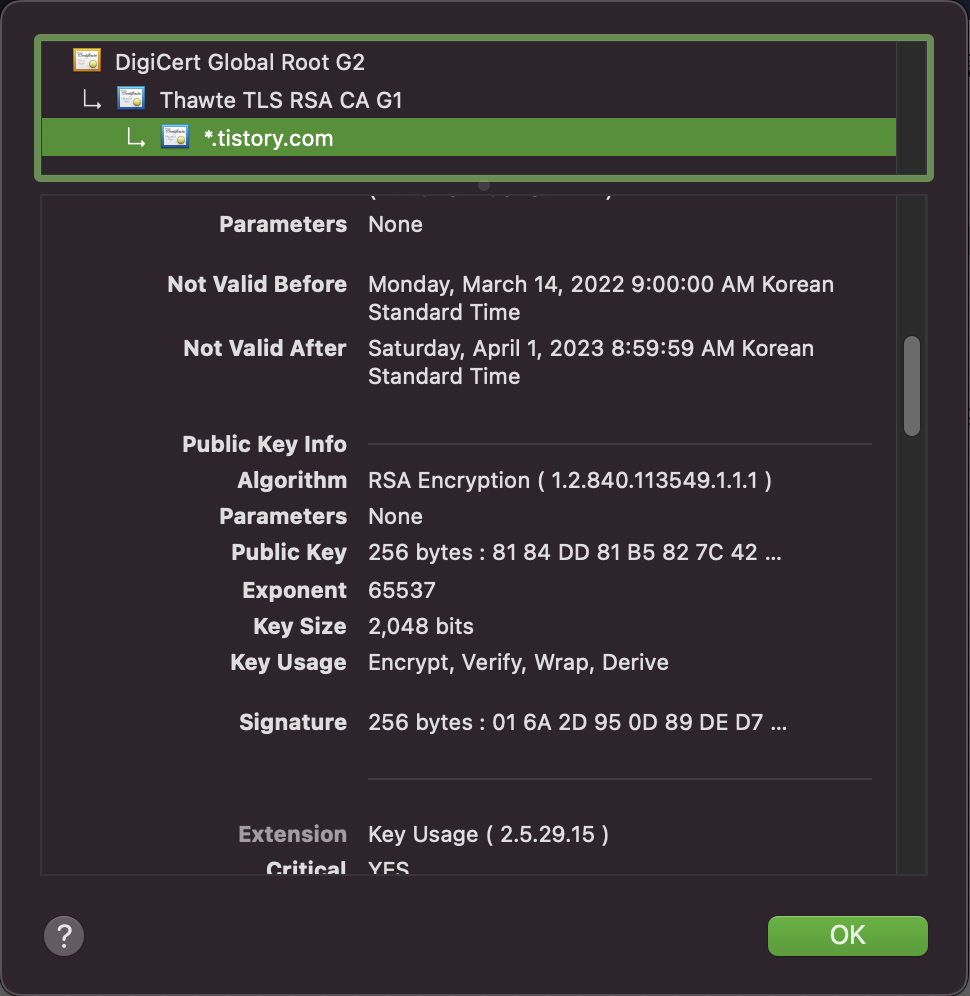Confirm the dialog with the OK button

coord(847,936)
